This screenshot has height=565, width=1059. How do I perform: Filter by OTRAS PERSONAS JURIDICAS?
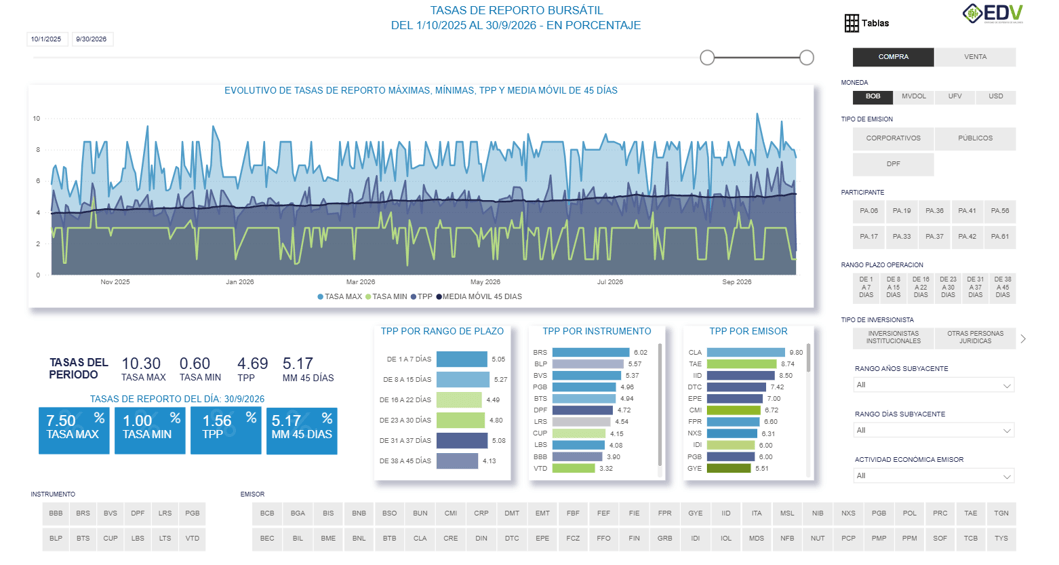(975, 338)
